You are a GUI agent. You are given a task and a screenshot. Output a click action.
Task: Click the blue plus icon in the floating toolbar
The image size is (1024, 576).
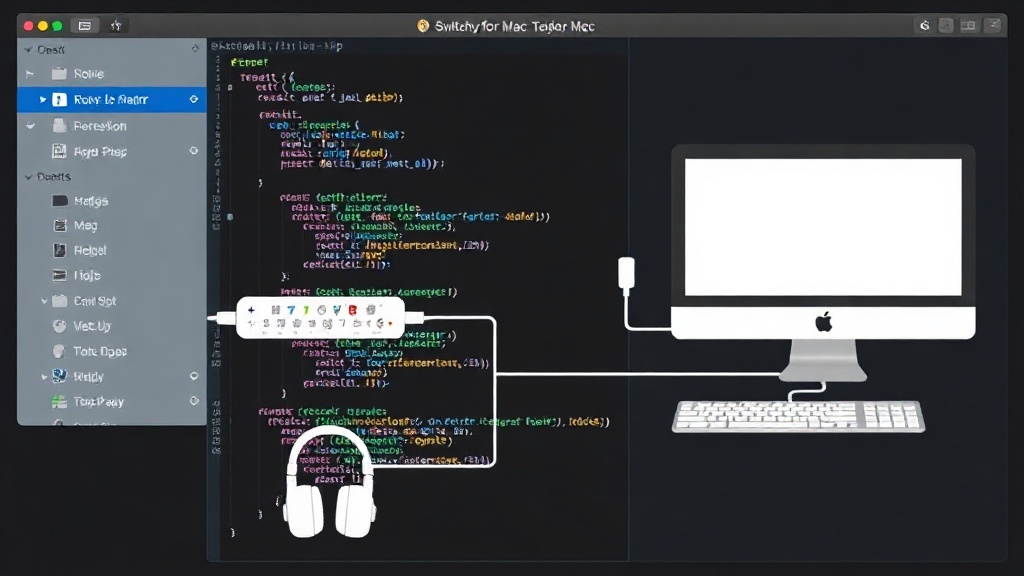251,310
